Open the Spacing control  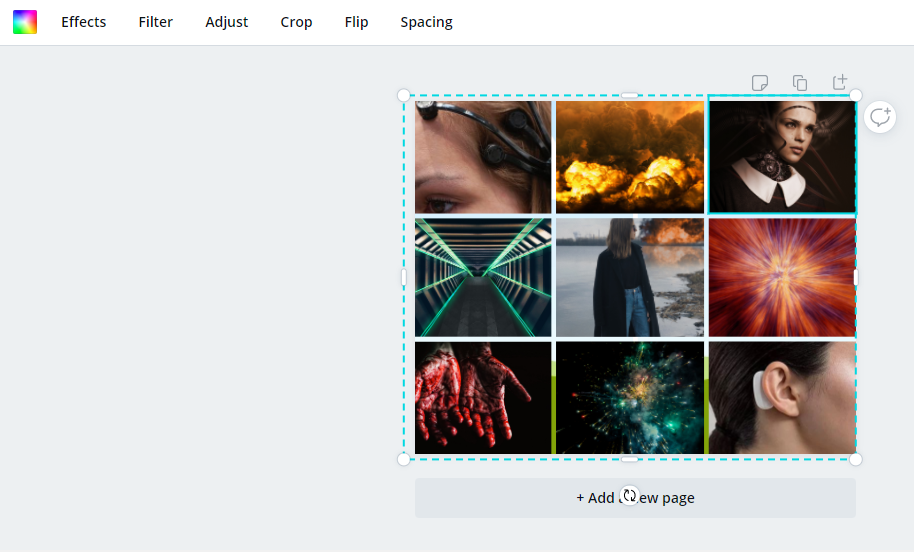(x=426, y=22)
